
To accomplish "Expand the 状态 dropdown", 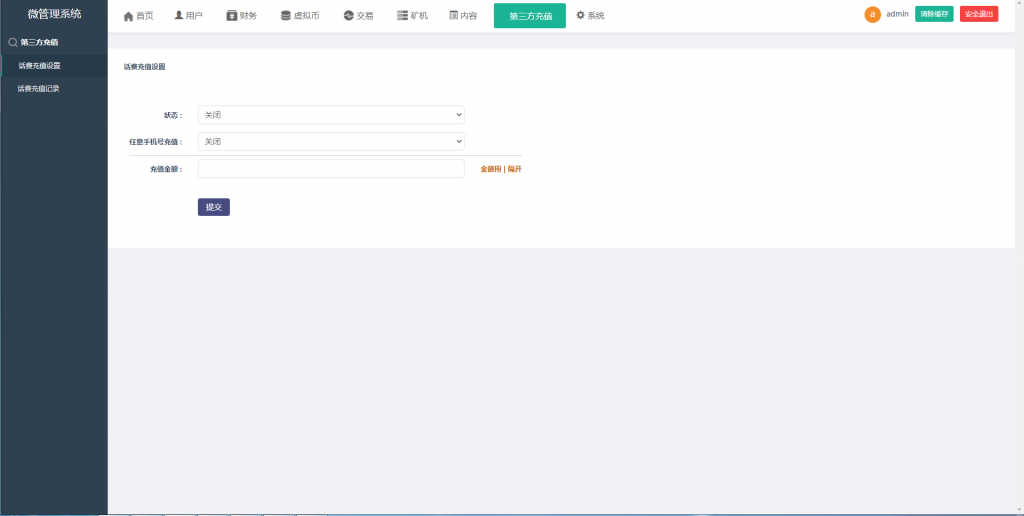I will (x=331, y=115).
